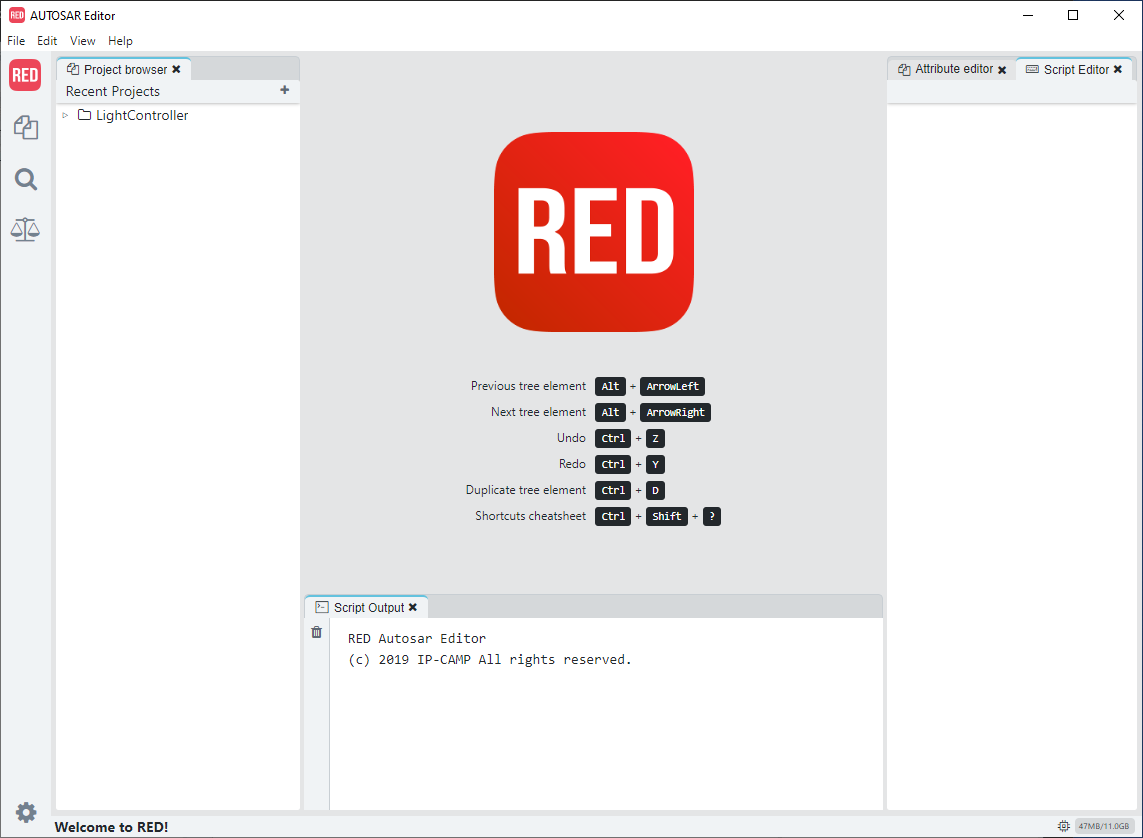Image resolution: width=1143 pixels, height=838 pixels.
Task: Open the Edit menu
Action: tap(47, 41)
